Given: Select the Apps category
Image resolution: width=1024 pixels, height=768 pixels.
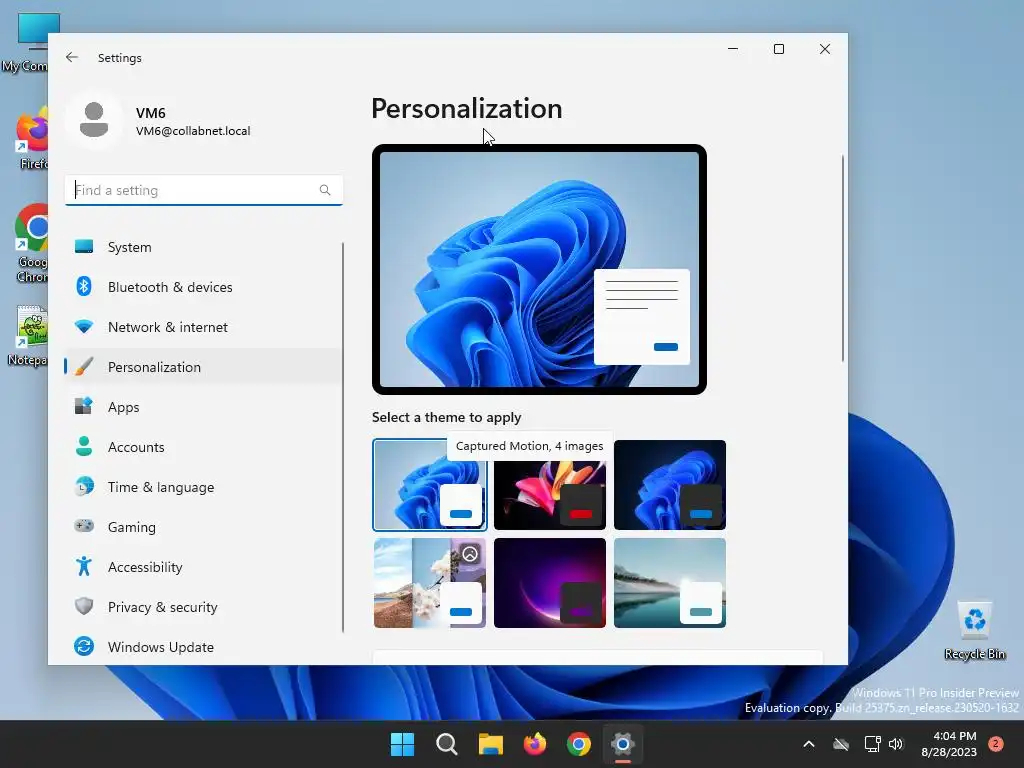Looking at the screenshot, I should pyautogui.click(x=203, y=406).
